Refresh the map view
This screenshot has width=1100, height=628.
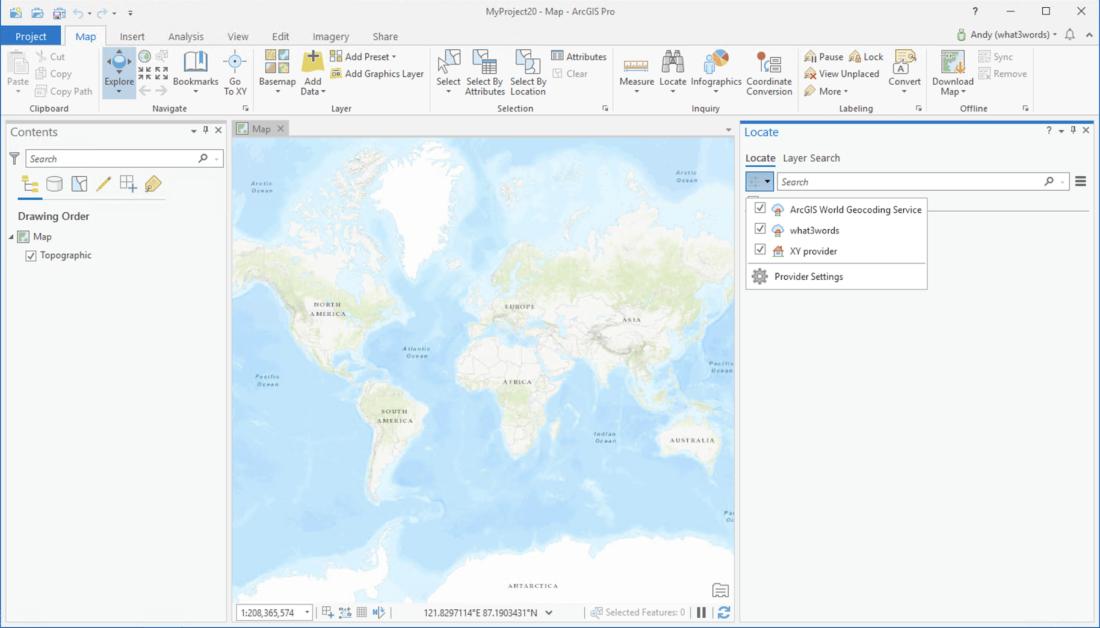tap(724, 613)
